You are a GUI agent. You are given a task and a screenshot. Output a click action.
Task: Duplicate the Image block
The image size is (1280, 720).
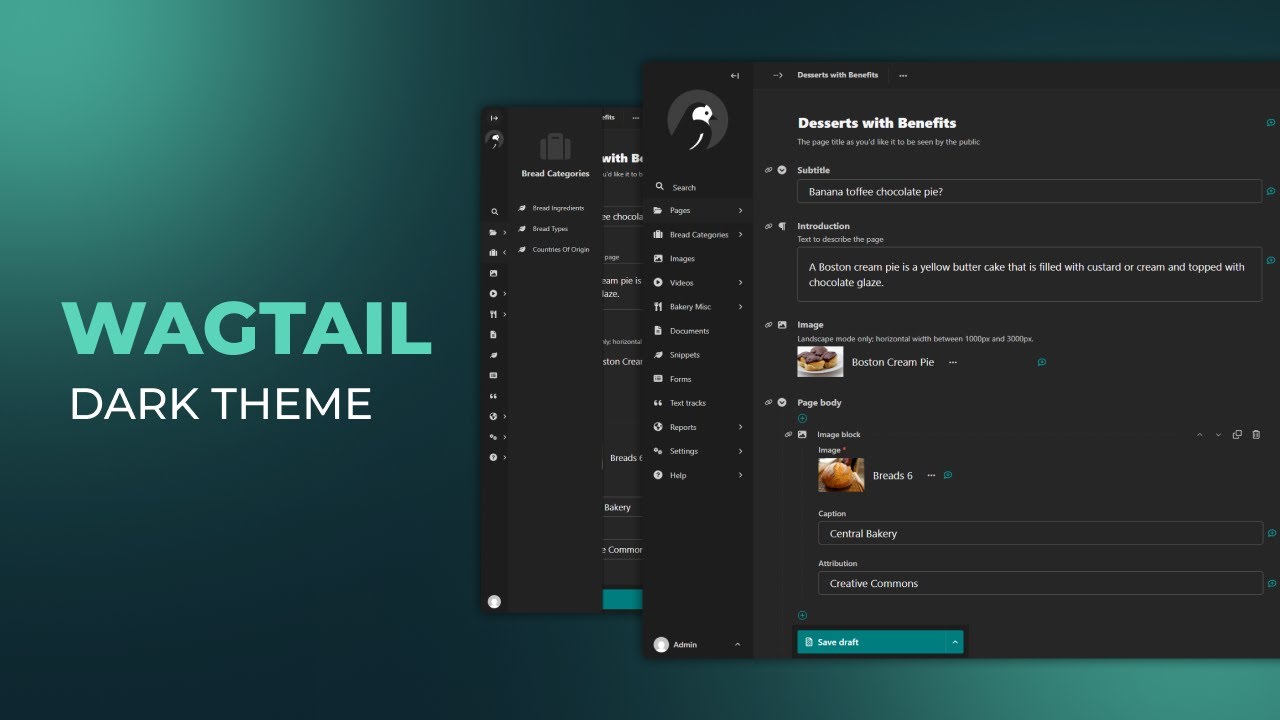coord(1237,434)
